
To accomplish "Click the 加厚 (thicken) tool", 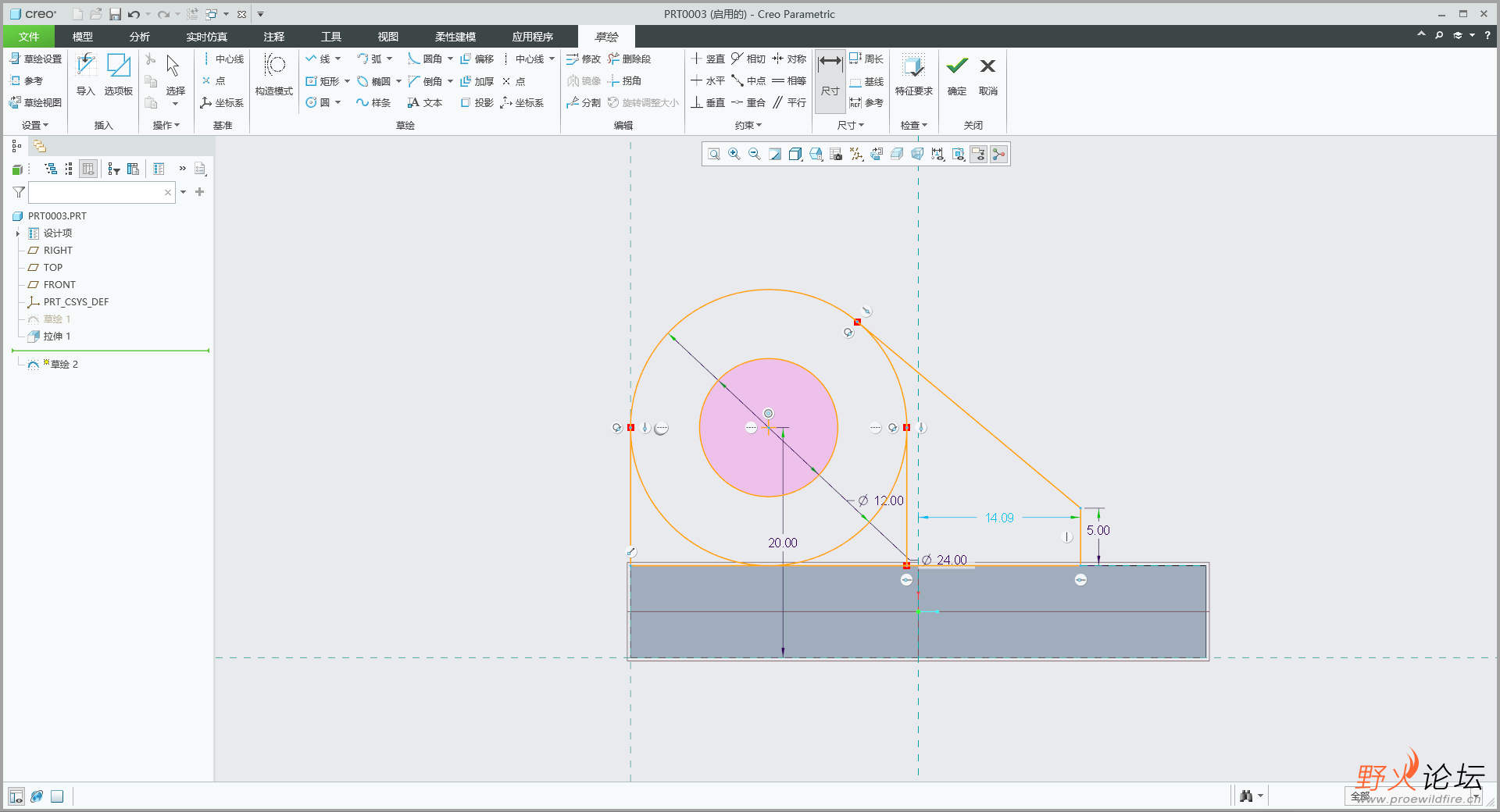I will [x=477, y=81].
